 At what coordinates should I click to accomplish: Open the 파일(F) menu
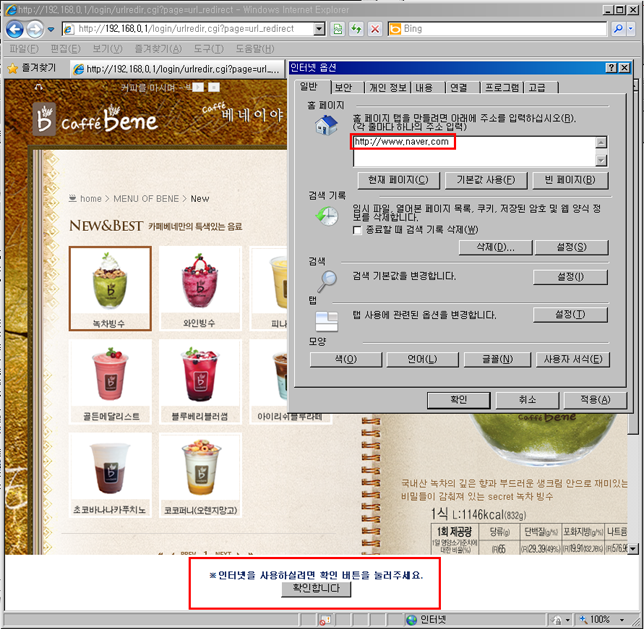coord(24,49)
